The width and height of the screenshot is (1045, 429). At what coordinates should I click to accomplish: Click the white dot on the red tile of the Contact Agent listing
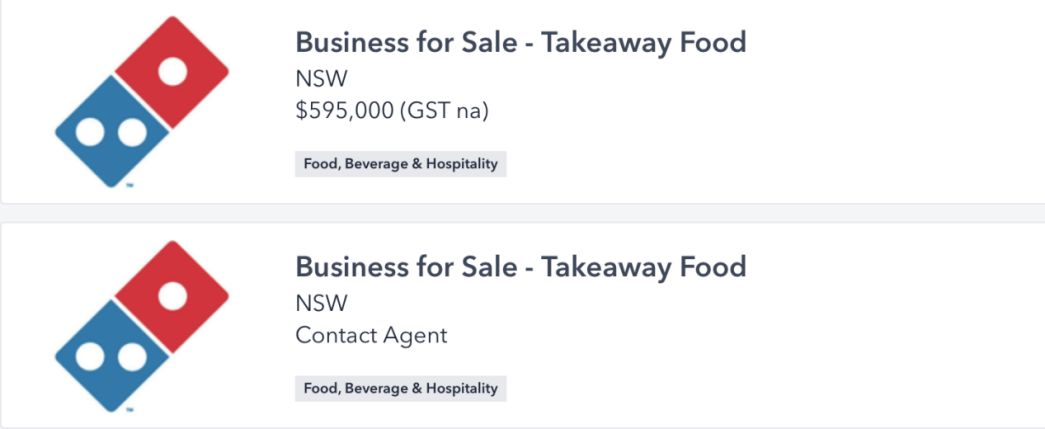point(173,296)
